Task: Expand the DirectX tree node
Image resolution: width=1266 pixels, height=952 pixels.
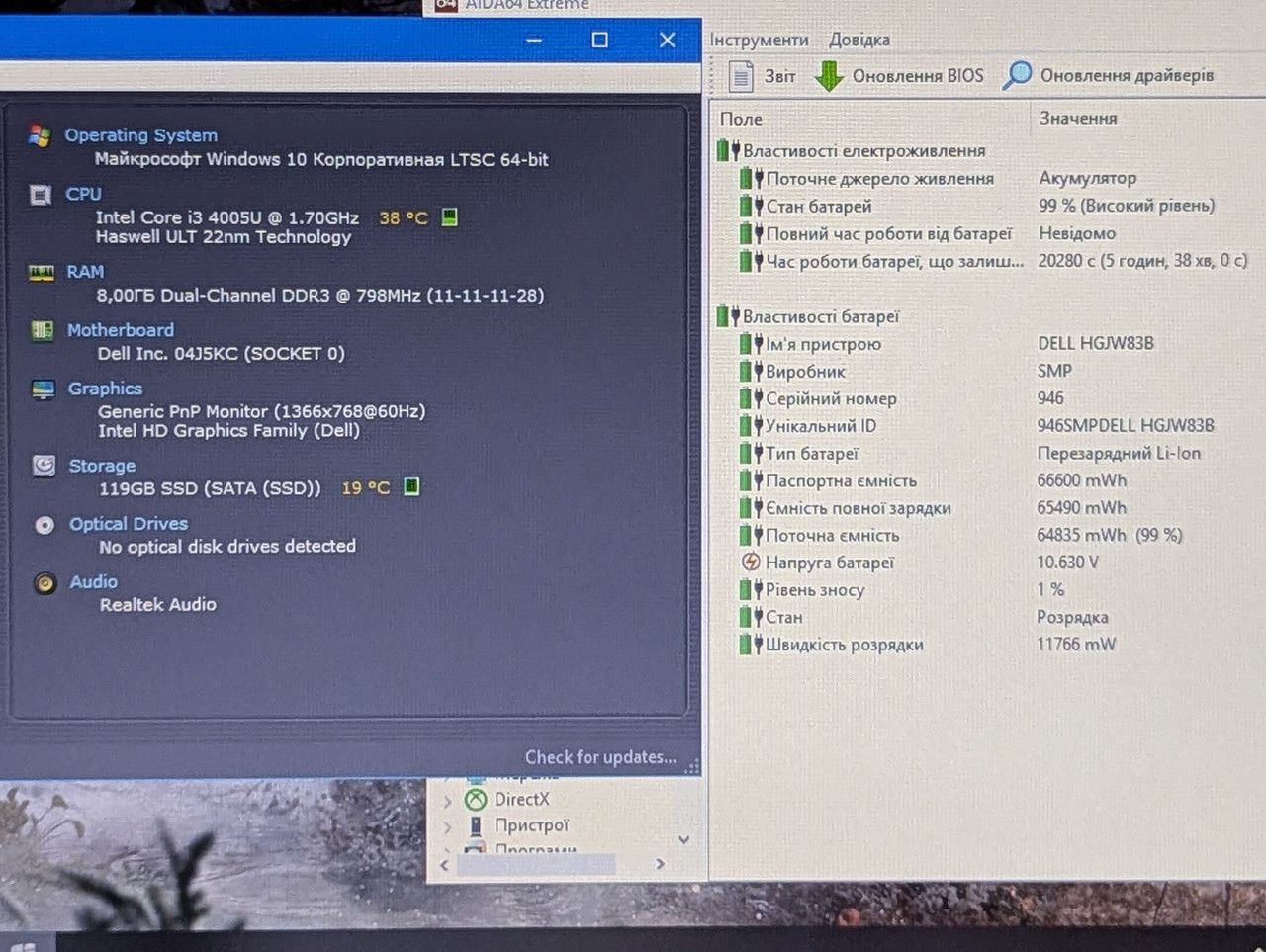Action: tap(448, 801)
